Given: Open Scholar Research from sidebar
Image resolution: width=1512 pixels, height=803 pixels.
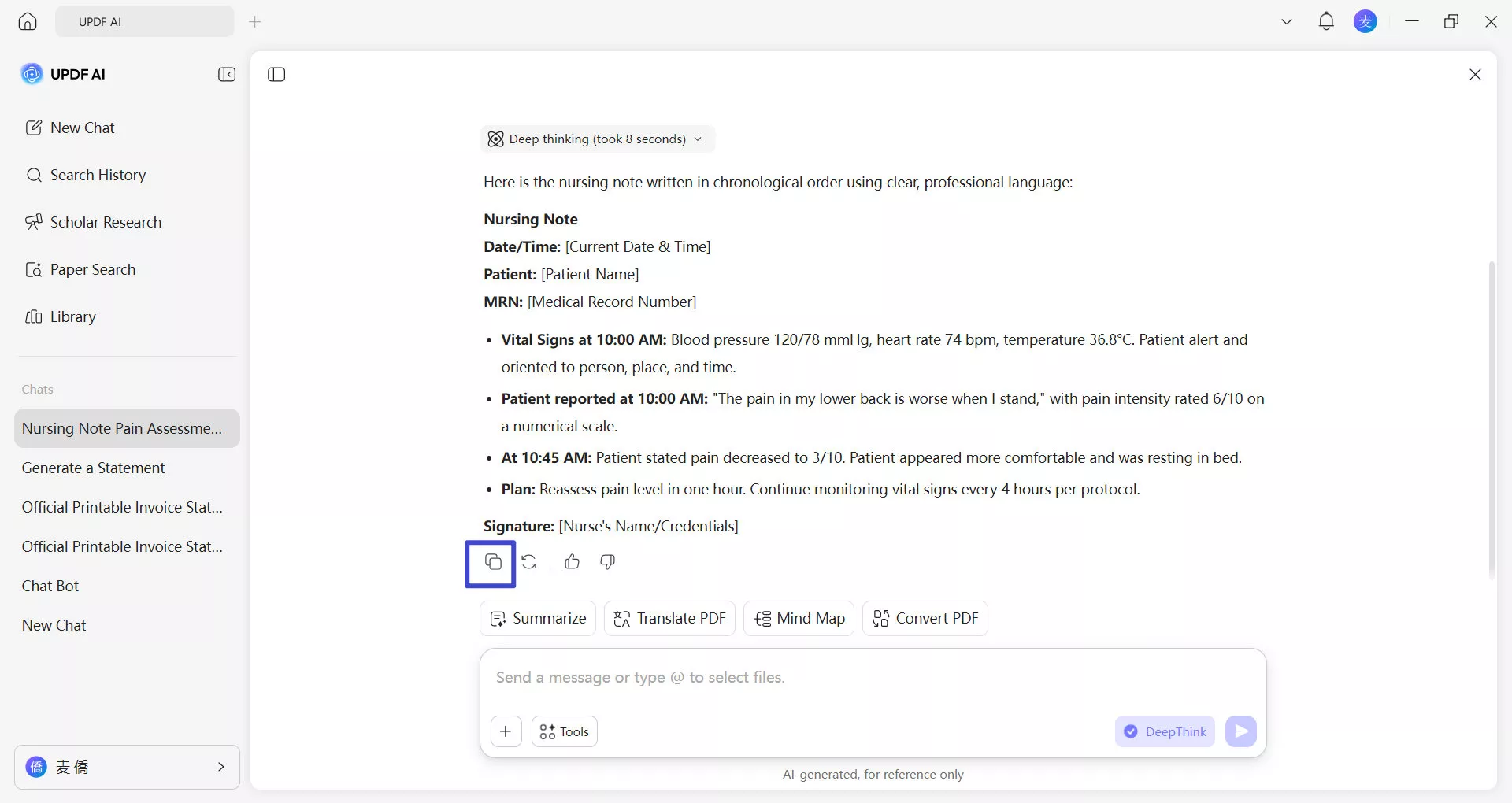Looking at the screenshot, I should pyautogui.click(x=106, y=222).
